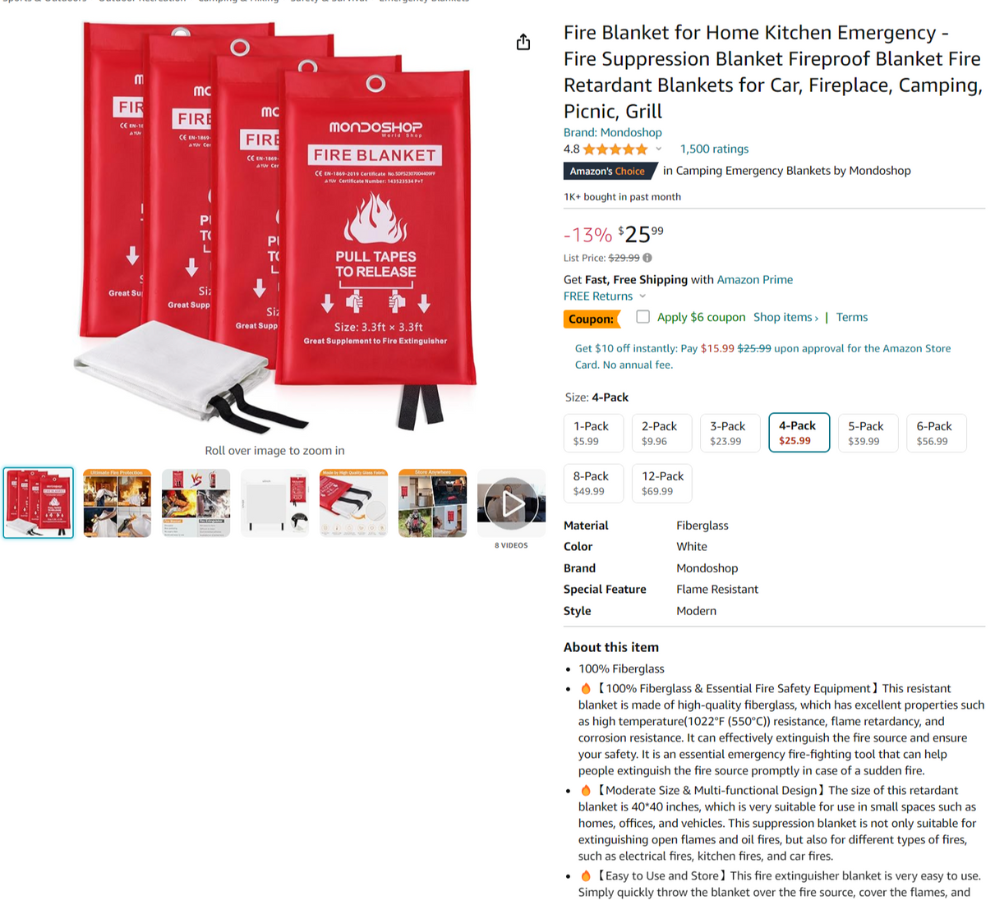The width and height of the screenshot is (1000, 900).
Task: Click the Amazon Prime link
Action: 754,279
